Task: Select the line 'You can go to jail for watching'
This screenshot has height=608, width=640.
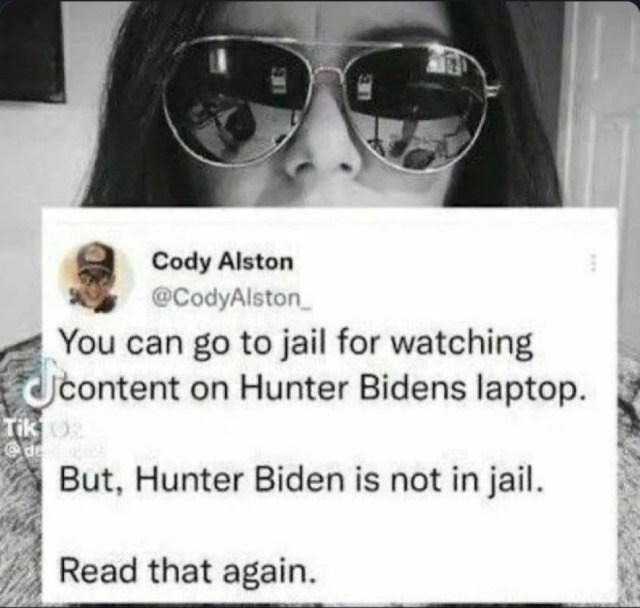Action: click(297, 344)
